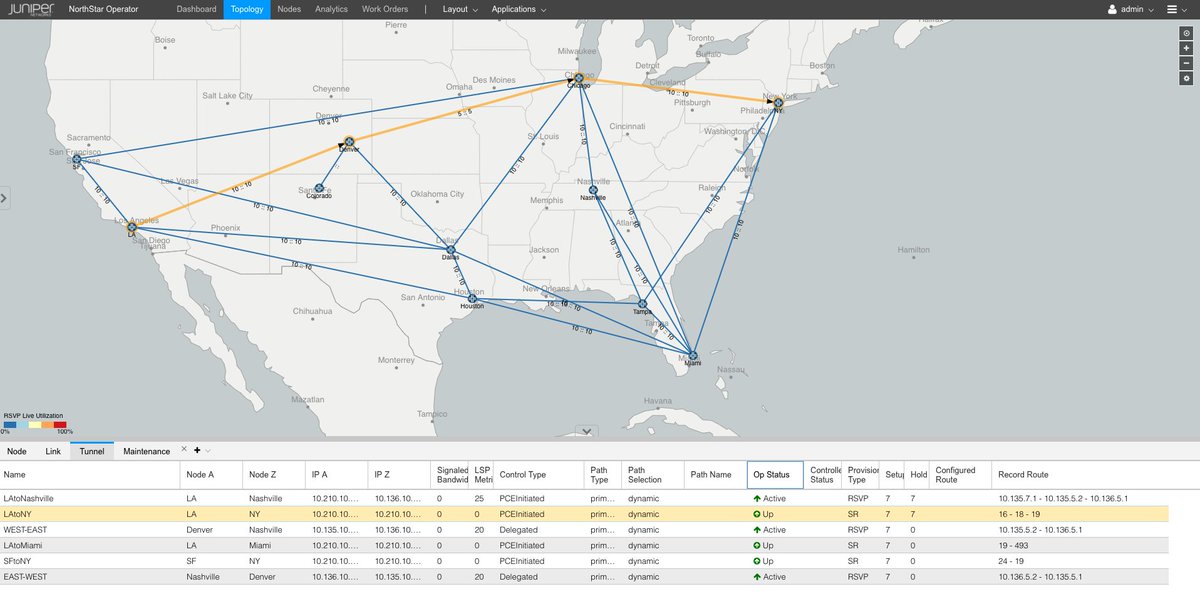Screen dimensions: 1200x594
Task: Sort by the Node Z column header
Action: (274, 474)
